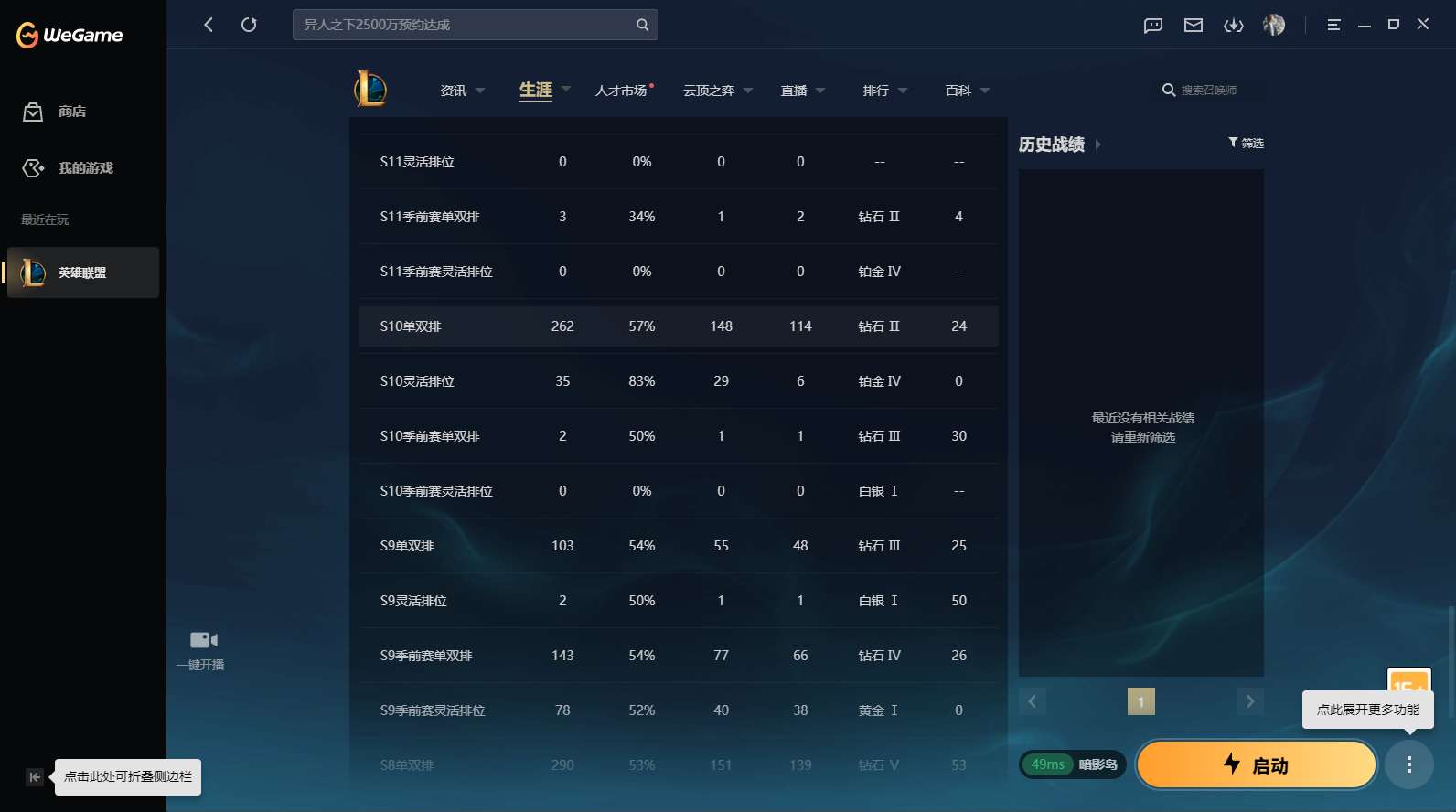
Task: Click the 点此展开更多功能 tooltip
Action: click(x=1368, y=710)
